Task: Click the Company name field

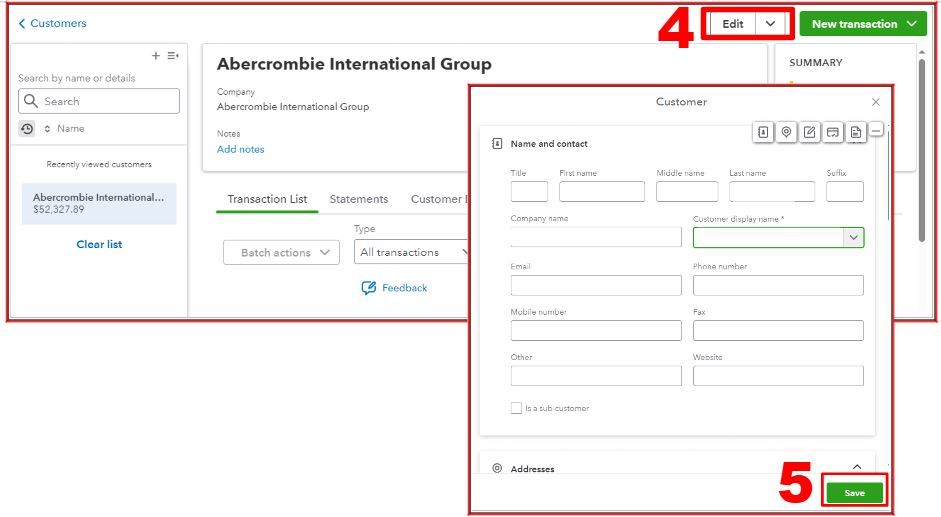Action: pyautogui.click(x=596, y=237)
